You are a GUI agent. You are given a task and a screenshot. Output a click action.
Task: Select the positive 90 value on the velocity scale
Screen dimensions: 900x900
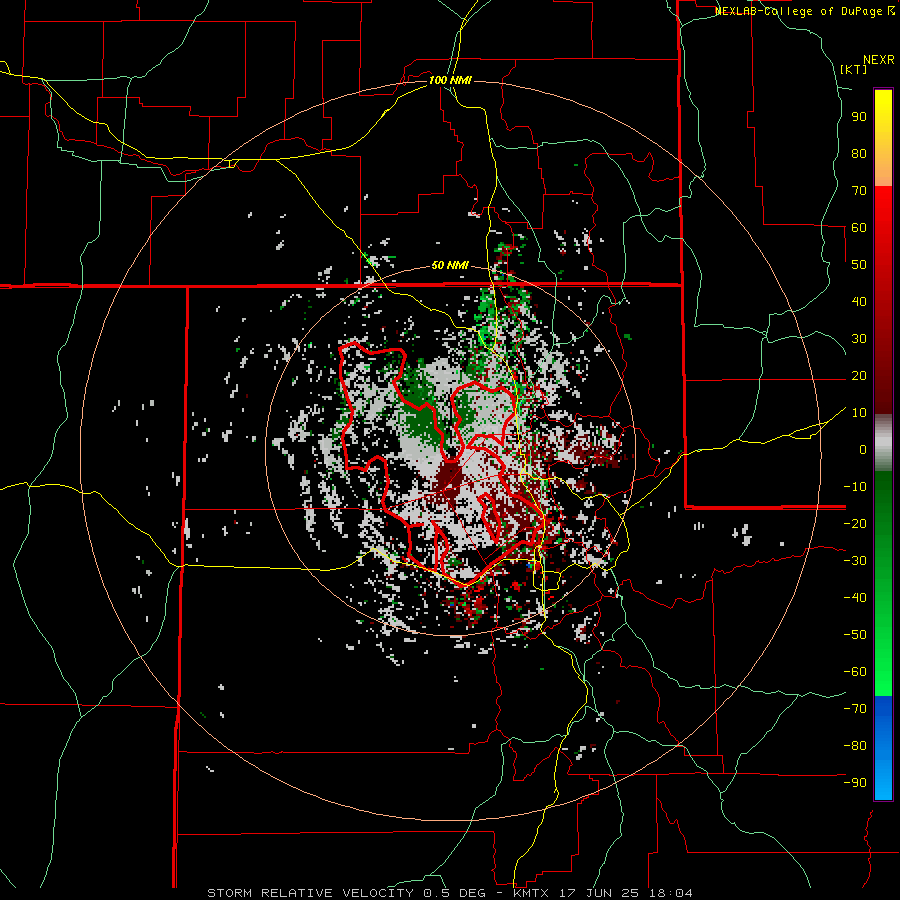coord(859,117)
